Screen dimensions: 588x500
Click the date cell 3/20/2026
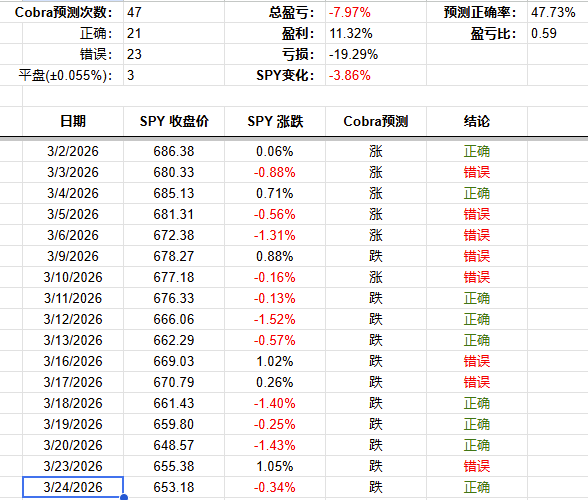point(73,445)
